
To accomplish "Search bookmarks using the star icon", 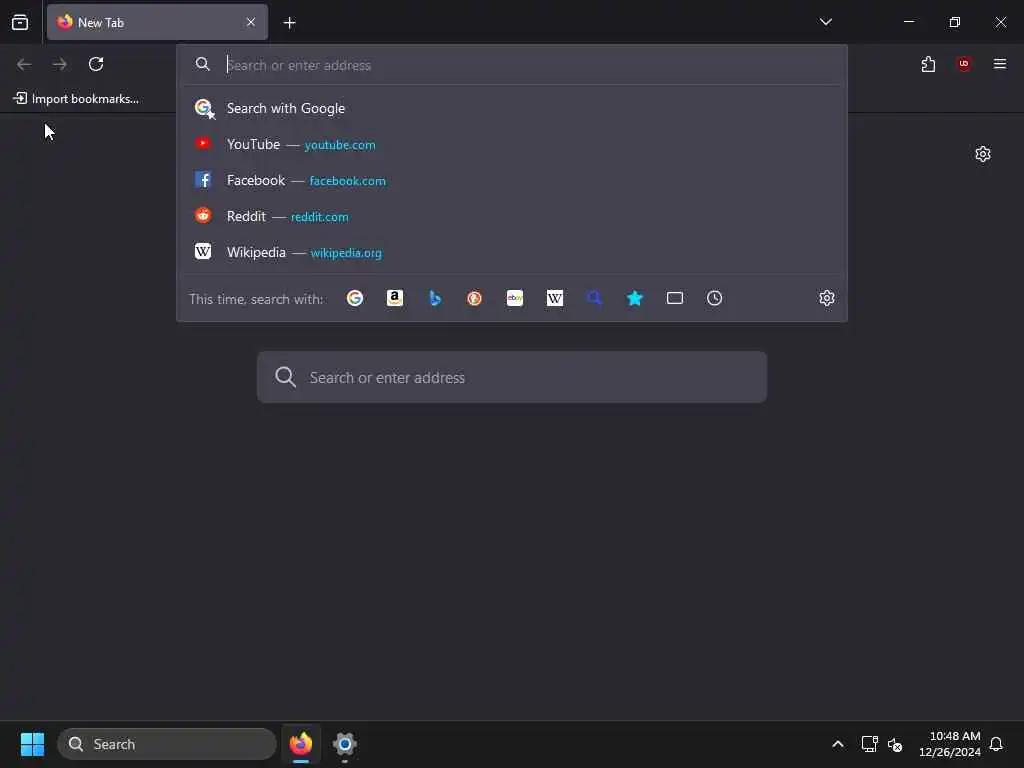I will pyautogui.click(x=635, y=298).
